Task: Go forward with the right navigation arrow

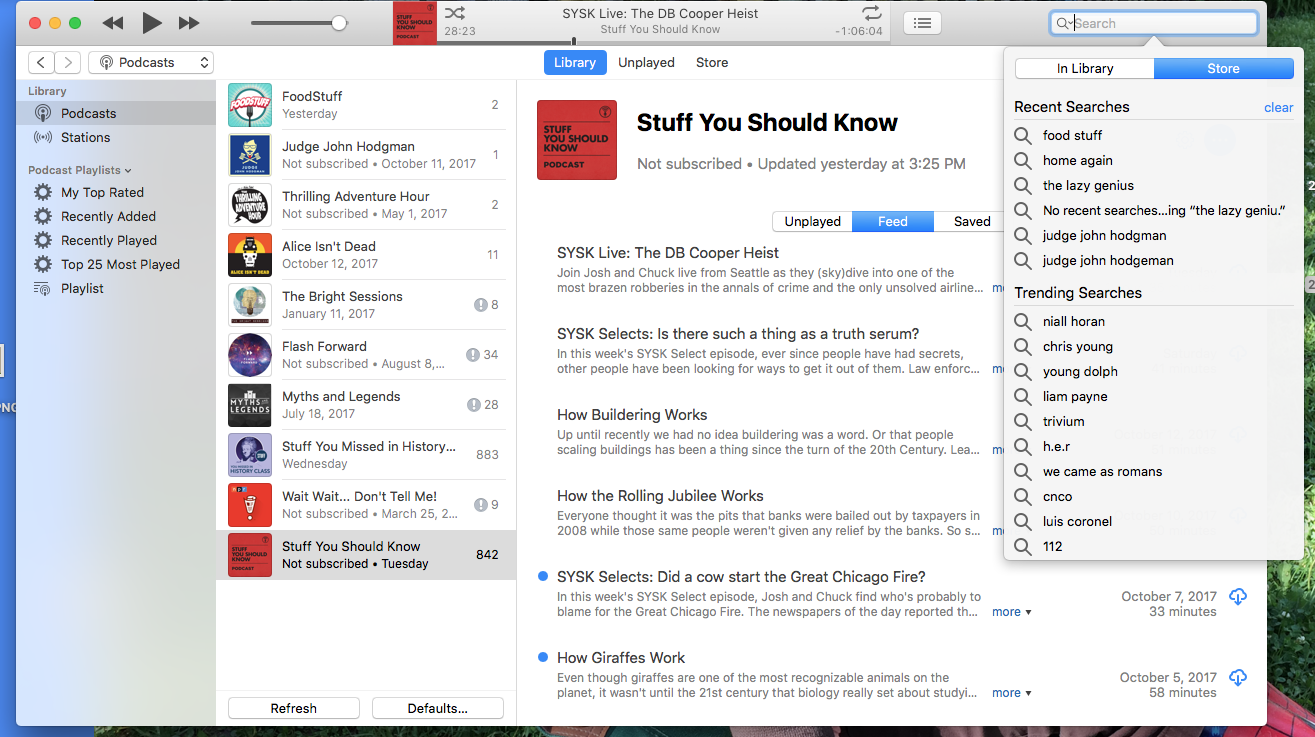Action: click(67, 62)
